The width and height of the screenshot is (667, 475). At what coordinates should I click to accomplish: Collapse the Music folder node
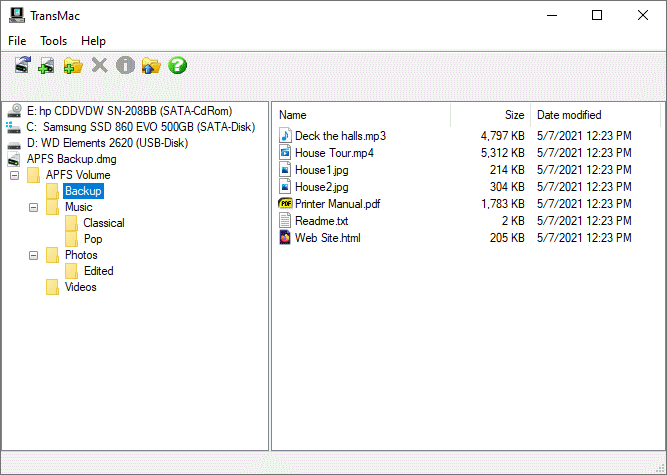pyautogui.click(x=34, y=207)
